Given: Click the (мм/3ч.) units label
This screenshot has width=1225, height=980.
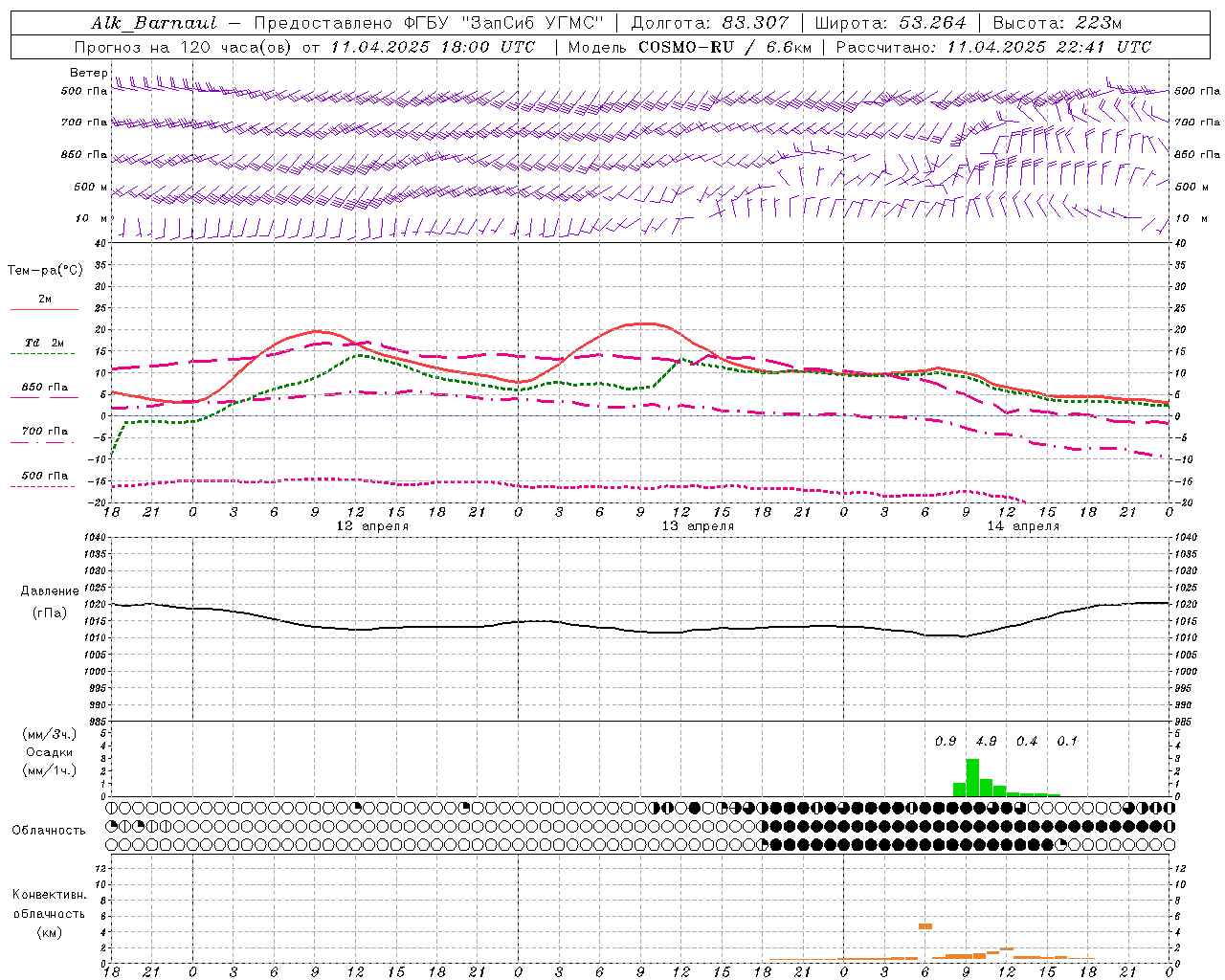Looking at the screenshot, I should [50, 734].
